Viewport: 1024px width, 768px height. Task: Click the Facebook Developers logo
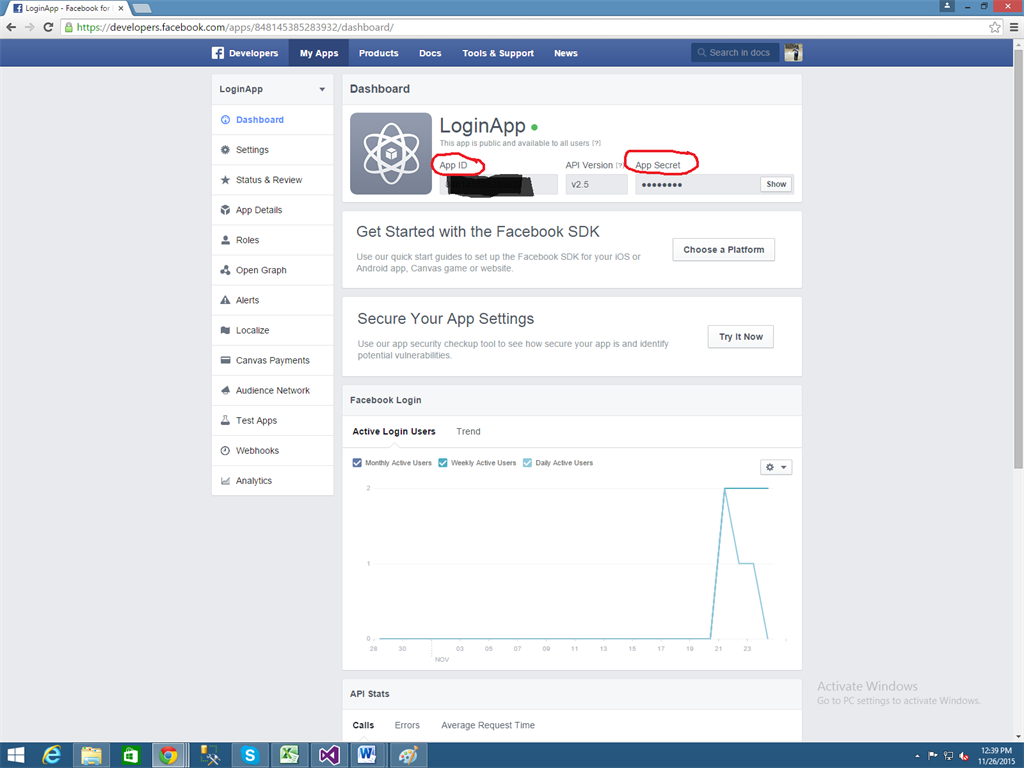pos(245,53)
